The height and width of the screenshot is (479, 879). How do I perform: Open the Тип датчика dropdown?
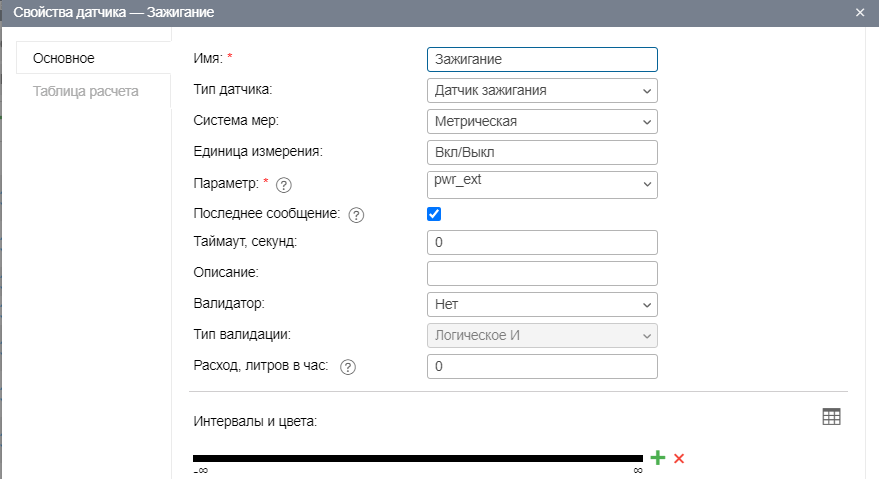[541, 91]
